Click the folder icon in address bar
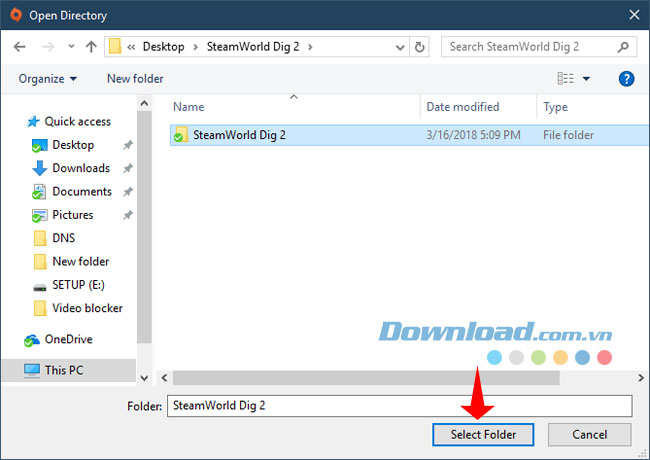The width and height of the screenshot is (650, 460). click(115, 46)
